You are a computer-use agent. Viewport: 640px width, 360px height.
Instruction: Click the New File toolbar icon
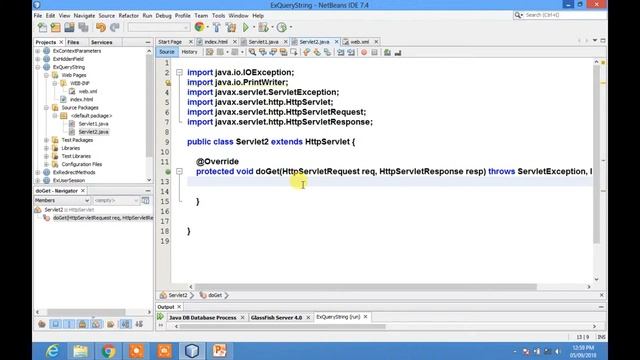pyautogui.click(x=42, y=27)
